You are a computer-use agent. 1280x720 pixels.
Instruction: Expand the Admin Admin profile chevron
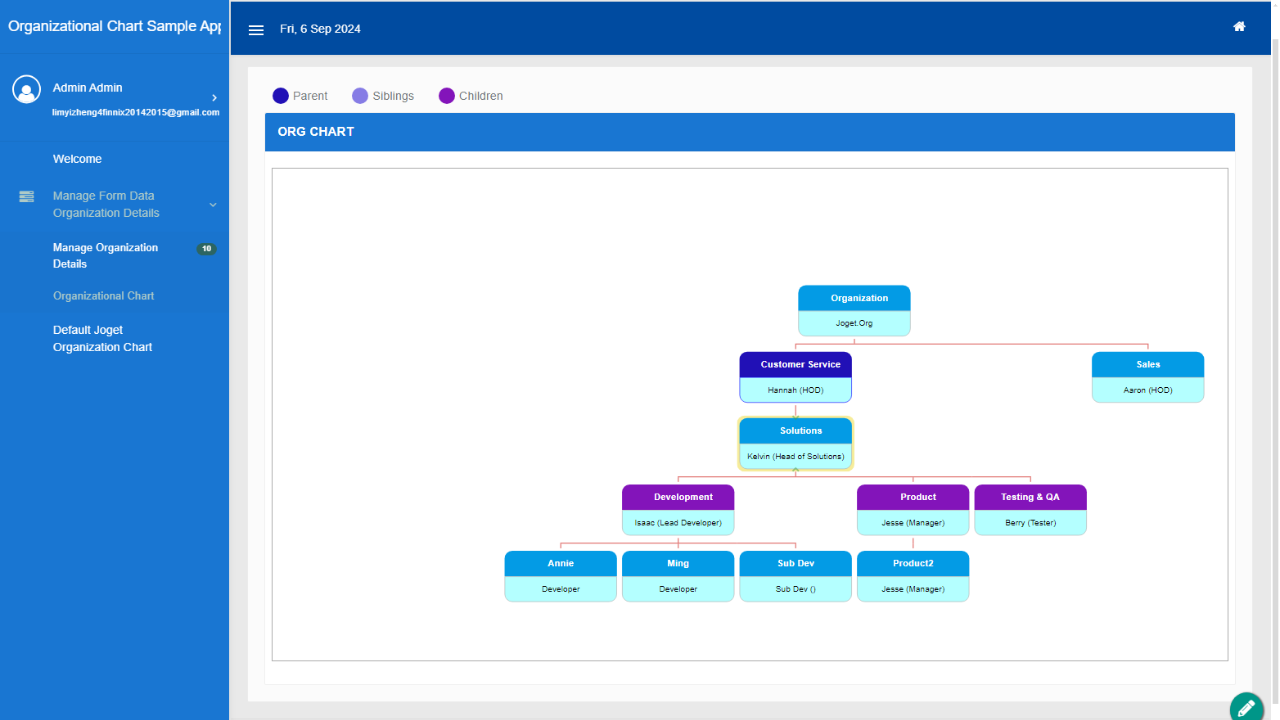click(214, 98)
